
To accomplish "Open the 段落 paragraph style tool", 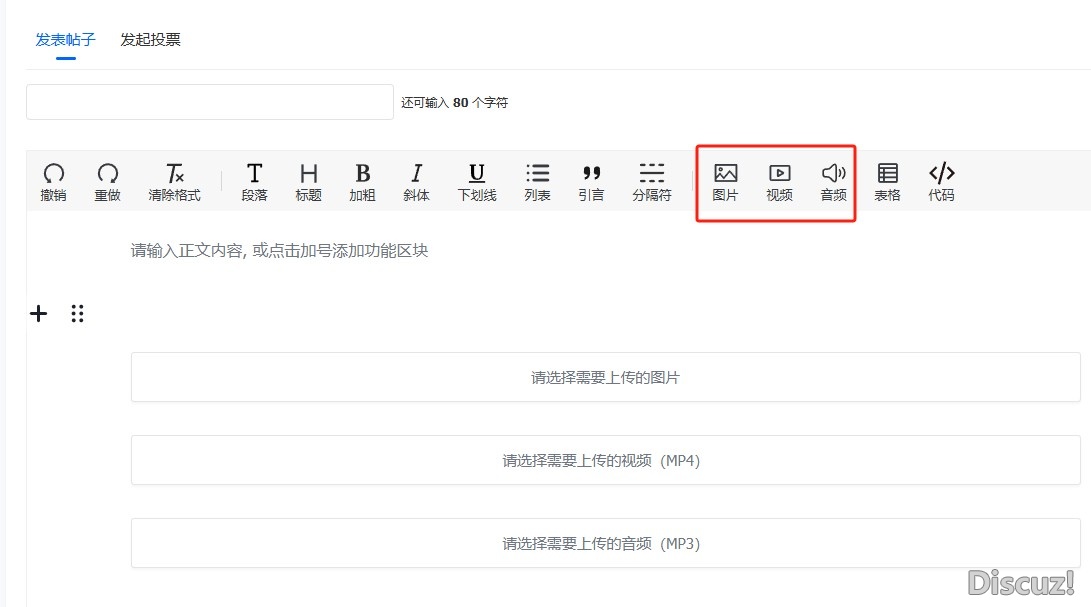I will [254, 181].
